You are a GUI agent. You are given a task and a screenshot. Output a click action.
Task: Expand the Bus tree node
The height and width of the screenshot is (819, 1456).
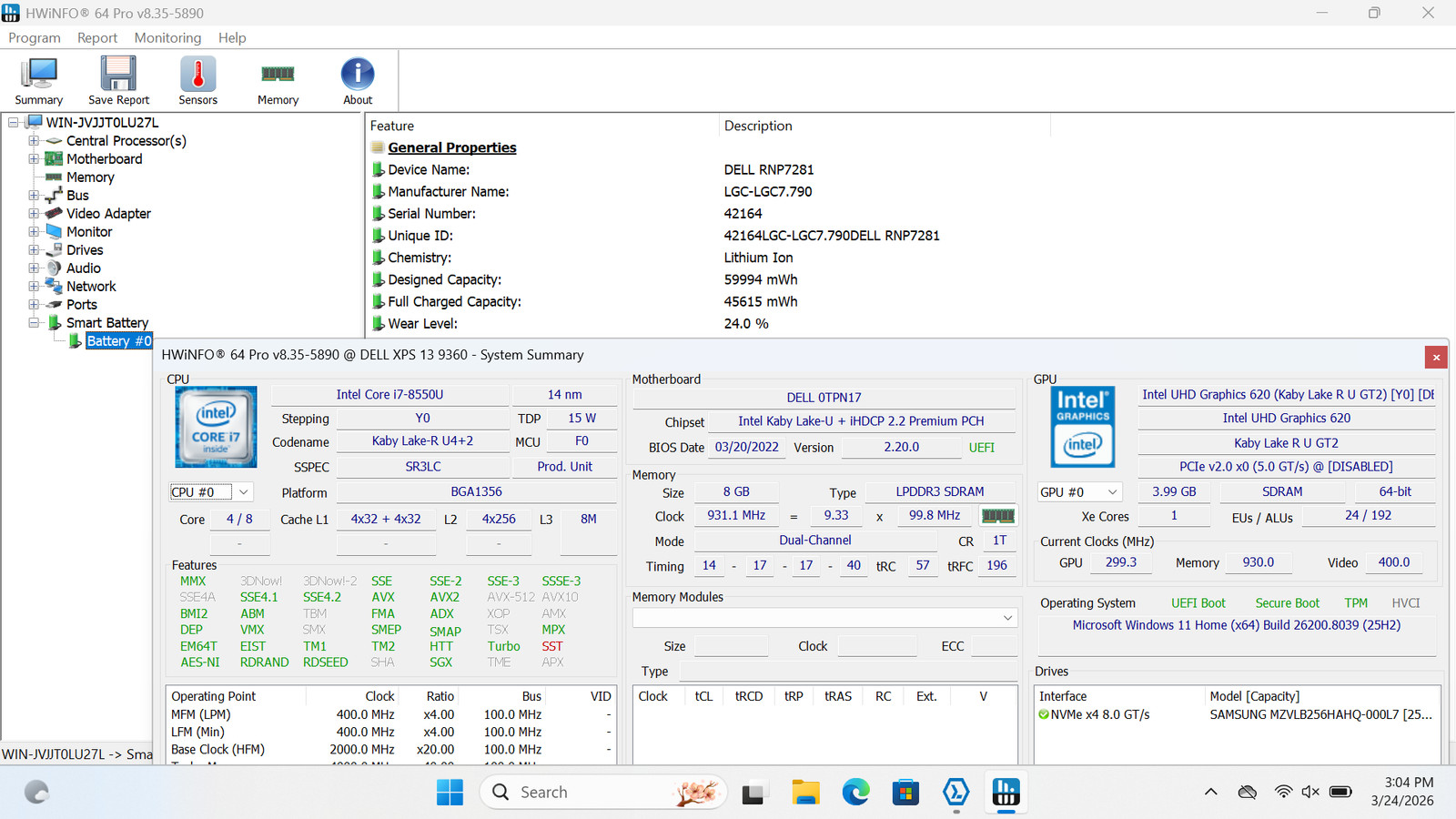[x=34, y=195]
